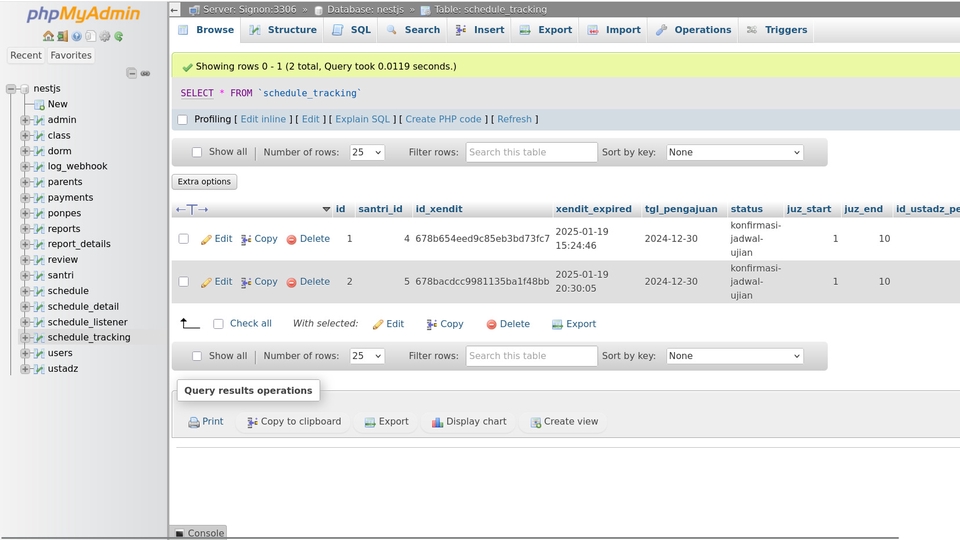This screenshot has height=540, width=960.
Task: Click the Home icon in sidebar
Action: coord(48,37)
